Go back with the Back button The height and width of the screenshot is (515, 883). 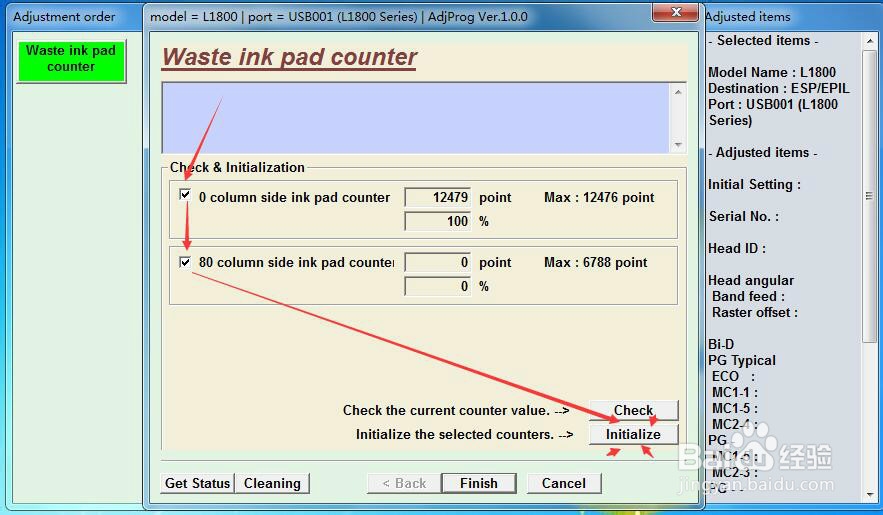click(404, 483)
